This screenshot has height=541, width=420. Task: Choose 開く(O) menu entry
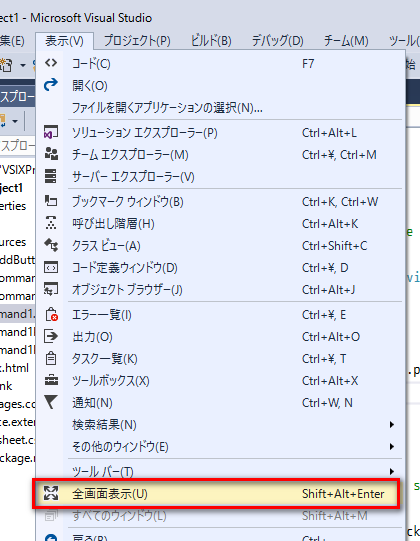click(221, 85)
